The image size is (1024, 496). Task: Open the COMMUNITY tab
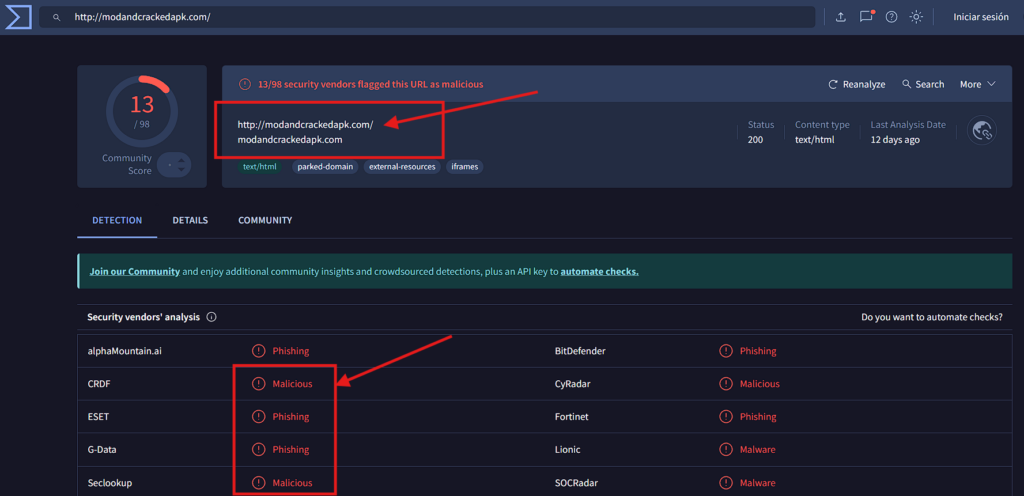pyautogui.click(x=265, y=220)
